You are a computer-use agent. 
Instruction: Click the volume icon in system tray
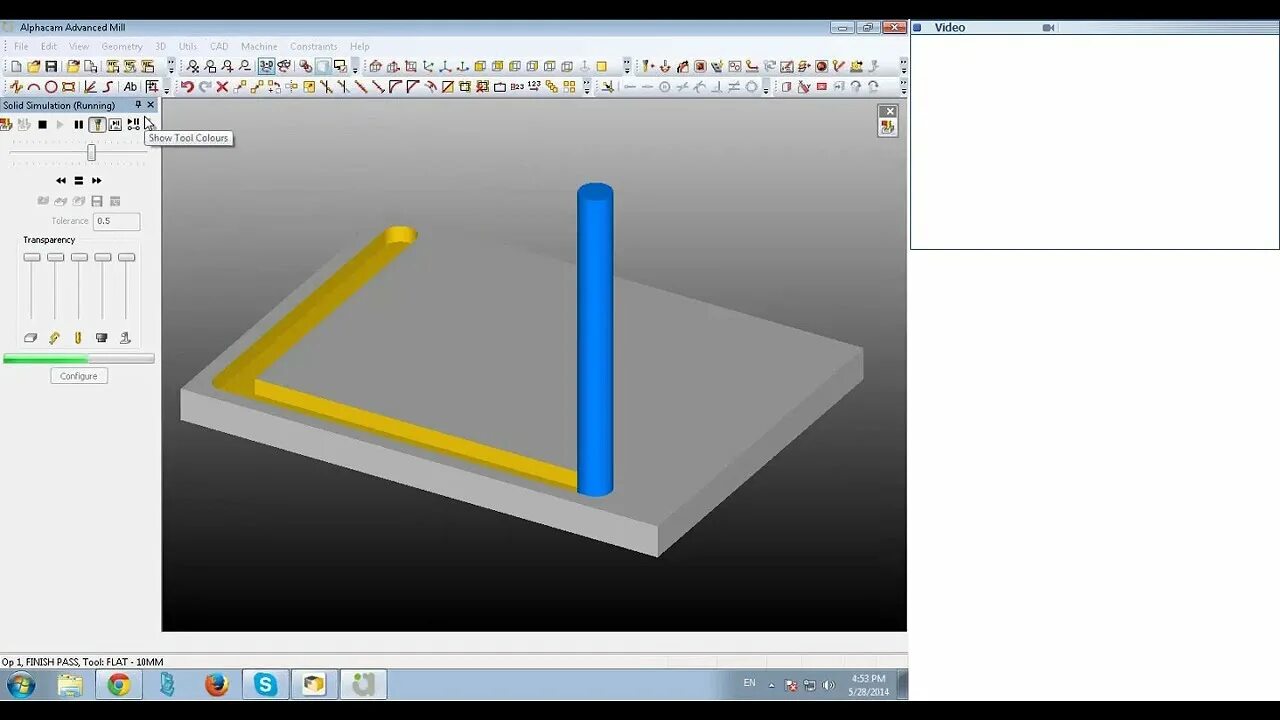(828, 685)
